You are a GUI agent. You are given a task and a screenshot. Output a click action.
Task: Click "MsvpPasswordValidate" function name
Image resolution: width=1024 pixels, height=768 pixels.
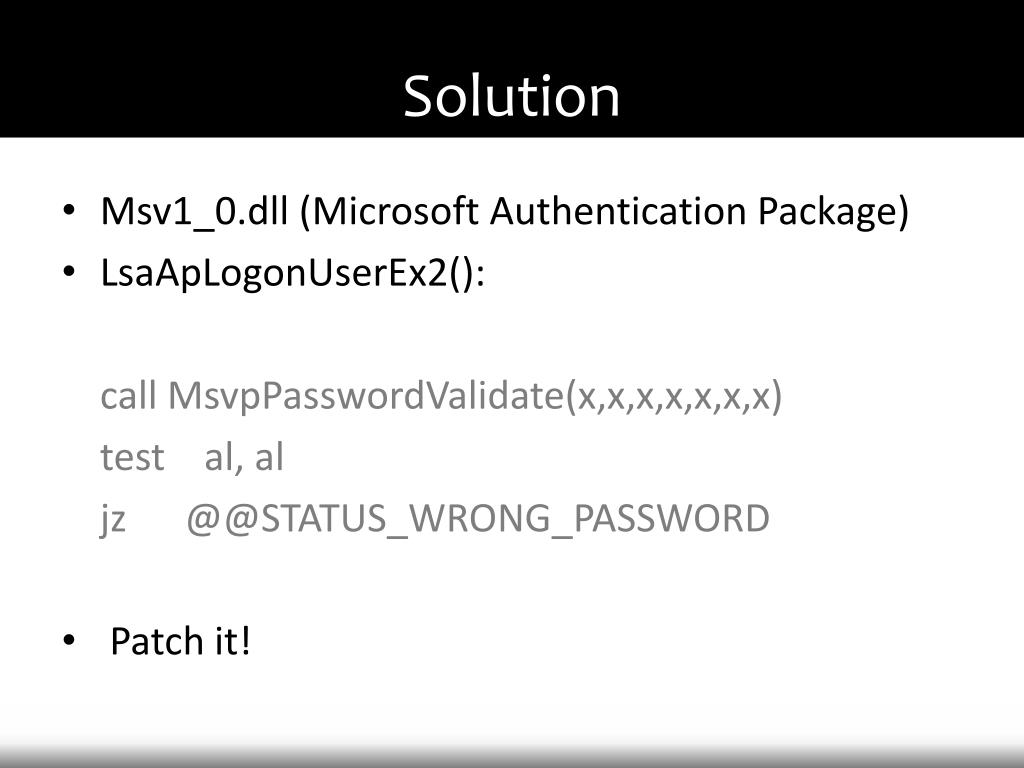[366, 396]
